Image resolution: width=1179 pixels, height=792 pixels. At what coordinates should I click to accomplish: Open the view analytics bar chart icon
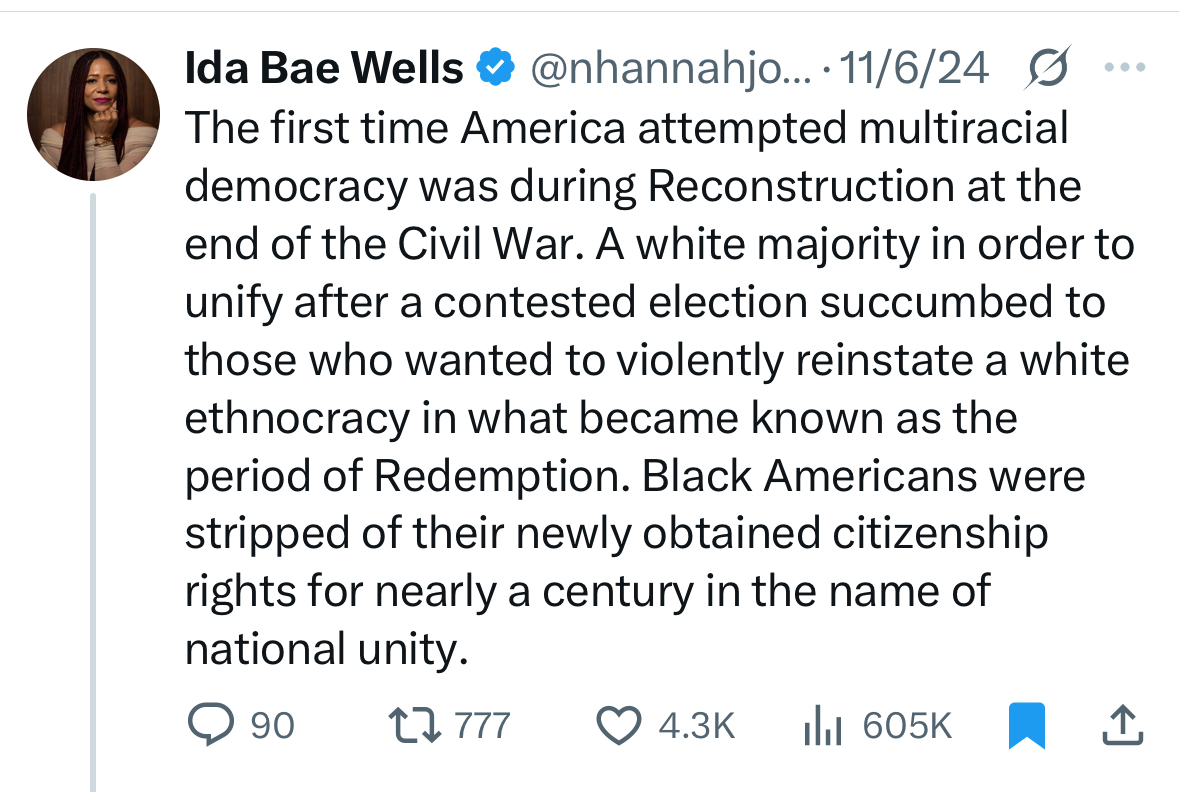821,725
